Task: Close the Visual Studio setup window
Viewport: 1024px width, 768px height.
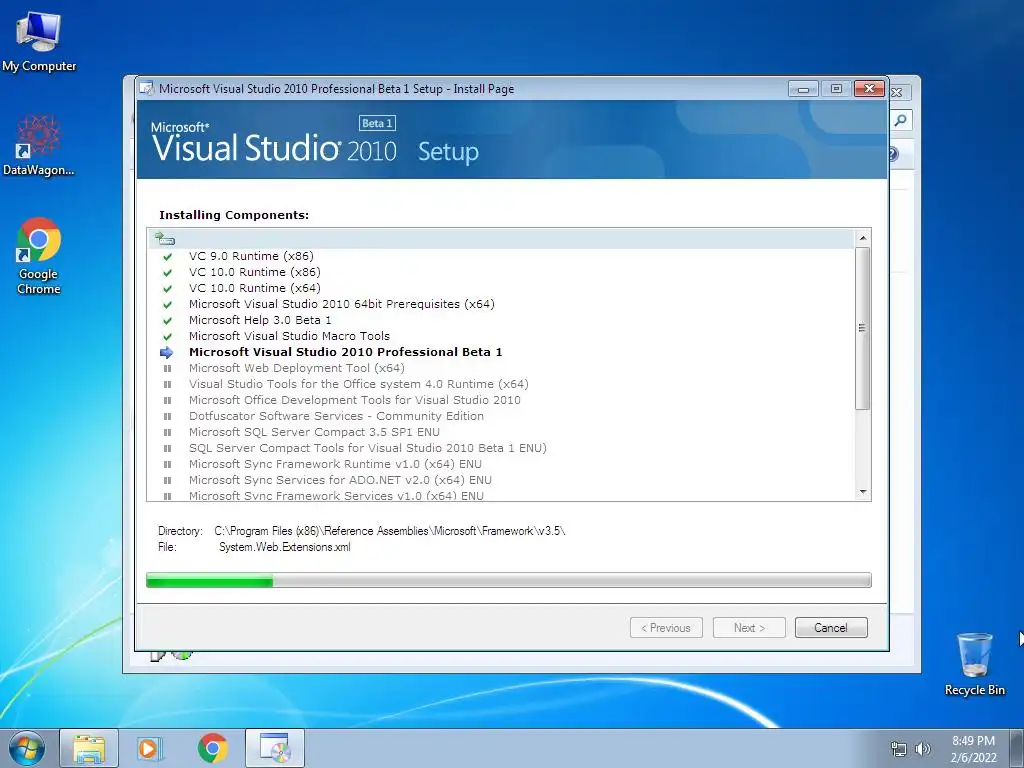Action: pyautogui.click(x=869, y=89)
